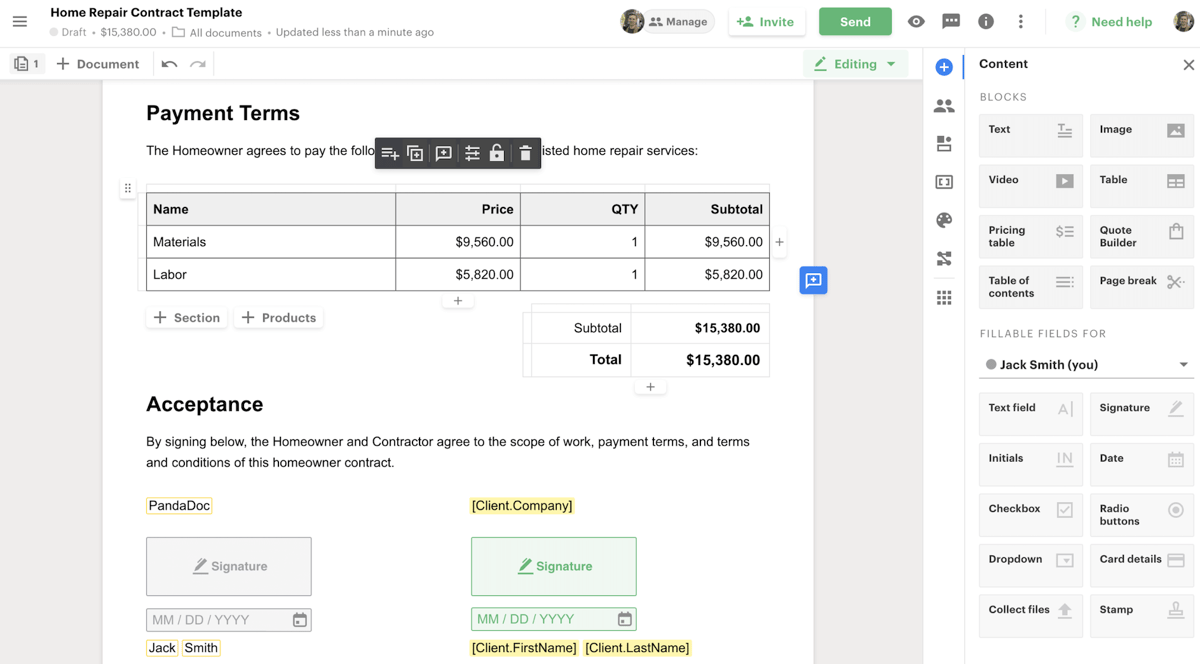1200x664 pixels.
Task: Select the Table of contents block
Action: pyautogui.click(x=1030, y=287)
